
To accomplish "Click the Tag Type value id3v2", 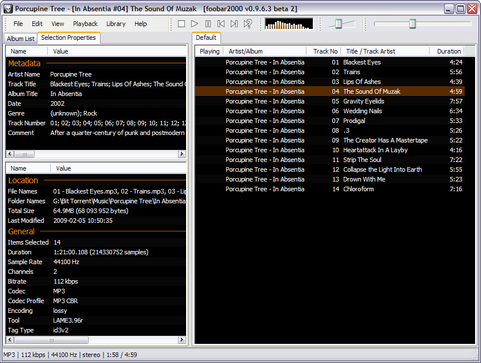I will click(61, 330).
